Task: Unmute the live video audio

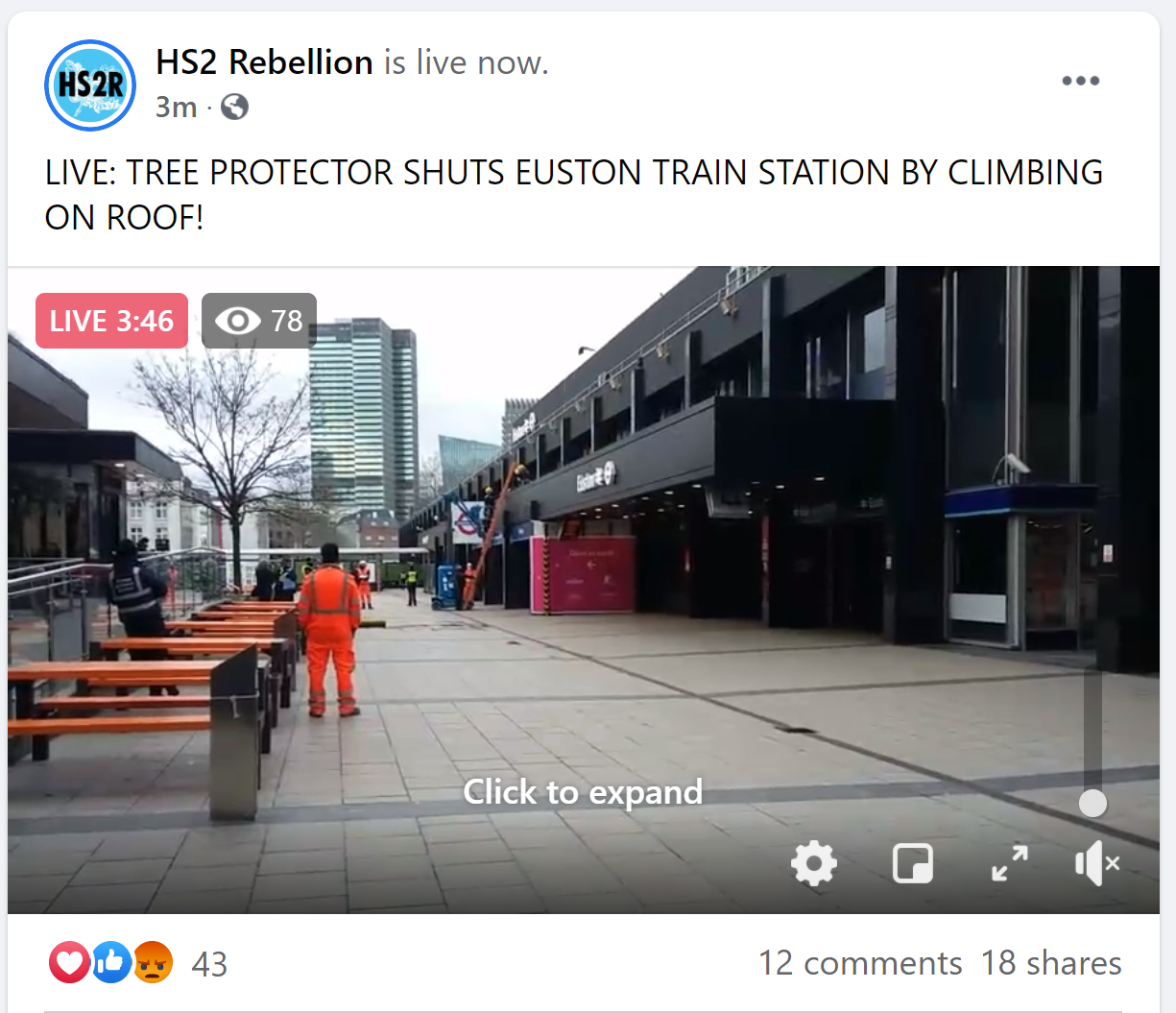Action: click(1097, 863)
